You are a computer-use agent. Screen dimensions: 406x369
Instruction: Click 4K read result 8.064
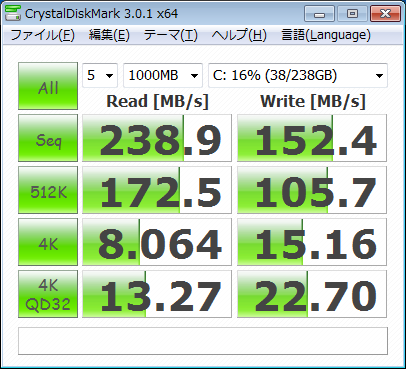[157, 242]
